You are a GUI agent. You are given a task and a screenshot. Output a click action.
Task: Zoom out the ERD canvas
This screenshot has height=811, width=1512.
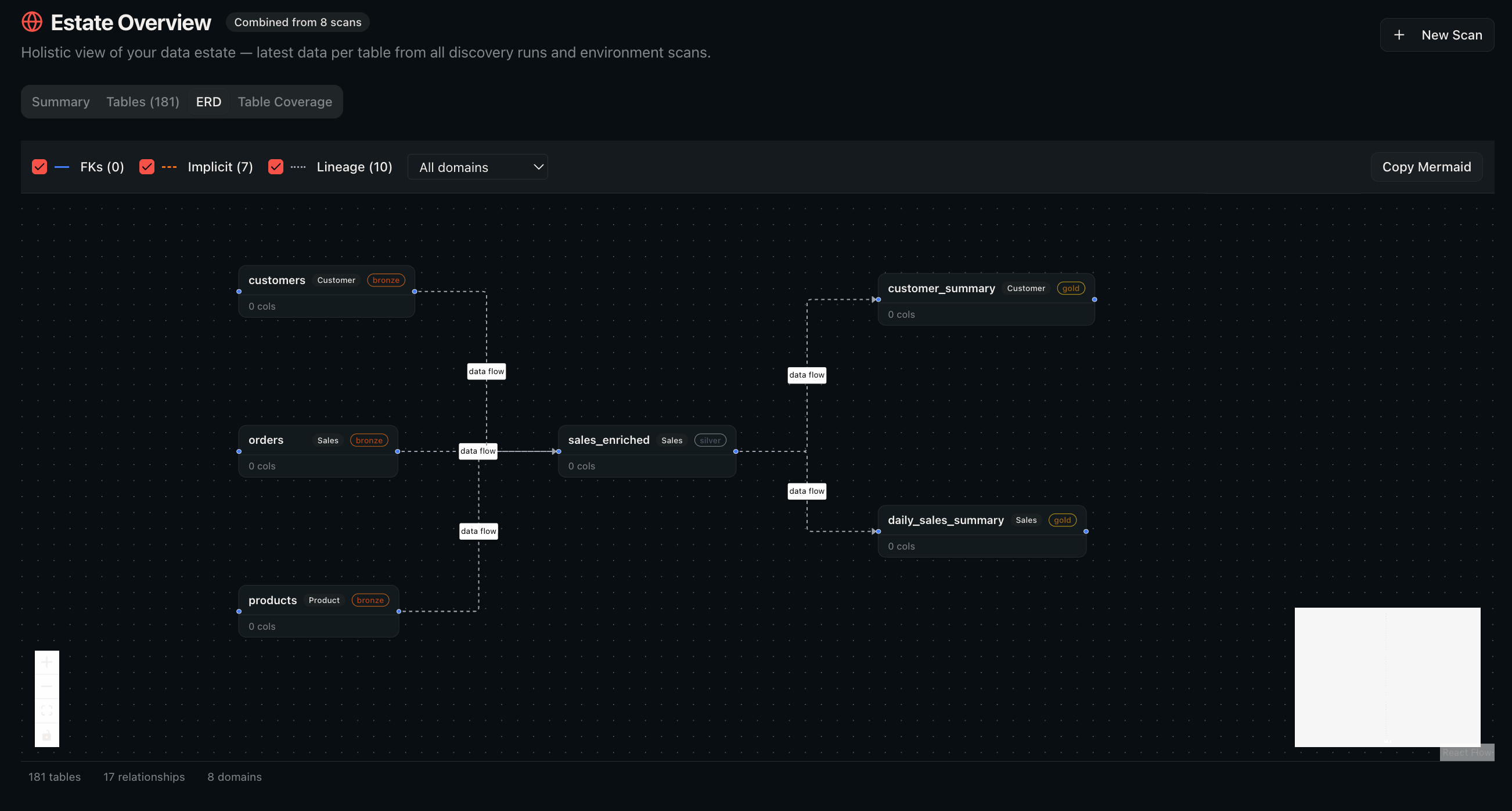pos(47,687)
